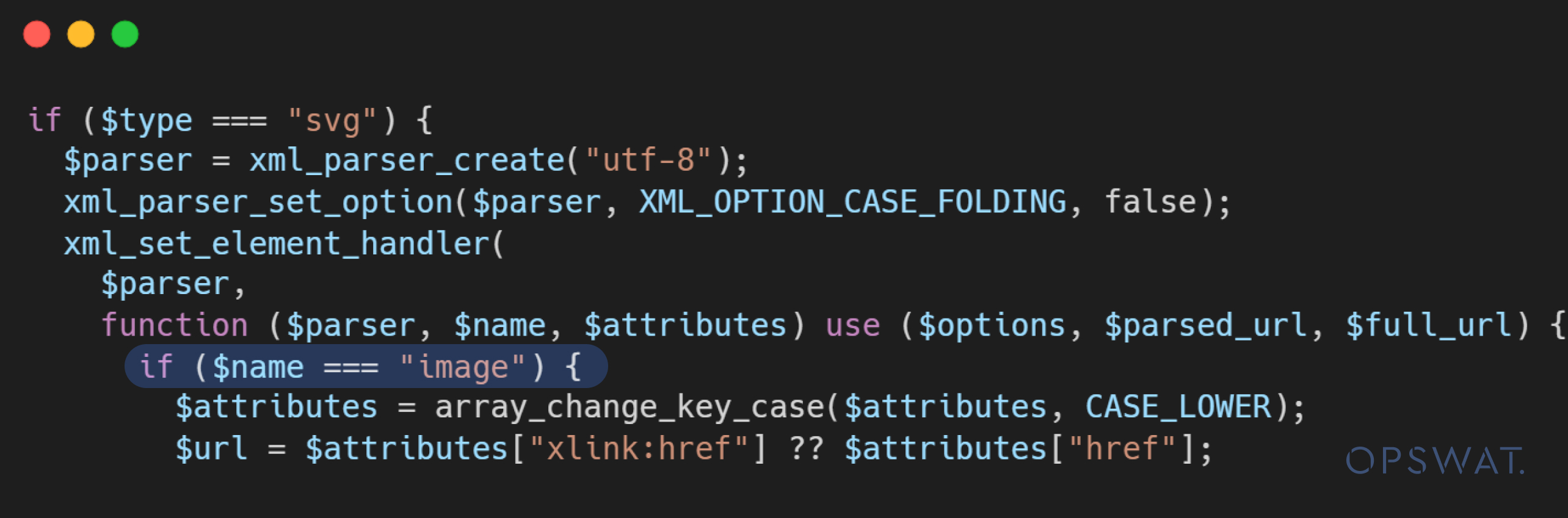The width and height of the screenshot is (1568, 518).
Task: Click the "xlink:href" string key
Action: click(x=639, y=448)
